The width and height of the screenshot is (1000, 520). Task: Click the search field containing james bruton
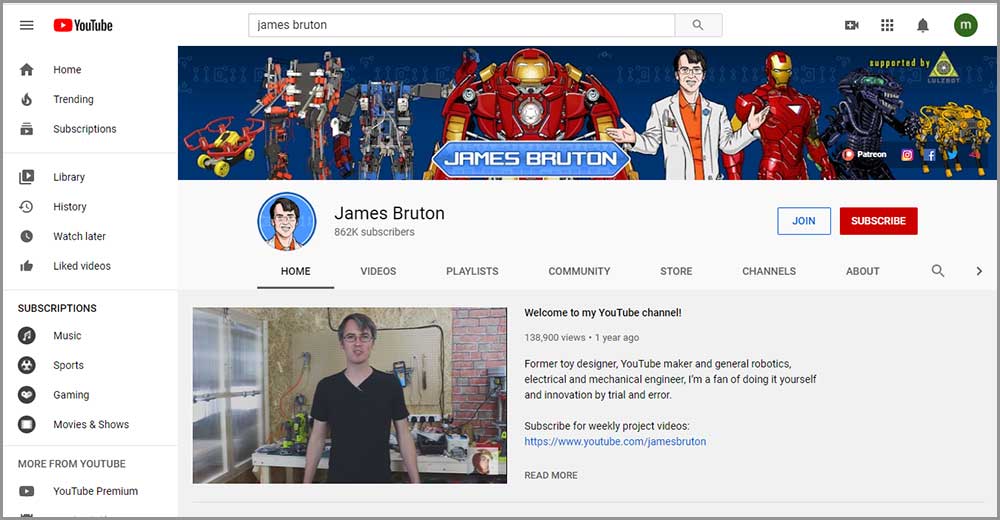[462, 25]
